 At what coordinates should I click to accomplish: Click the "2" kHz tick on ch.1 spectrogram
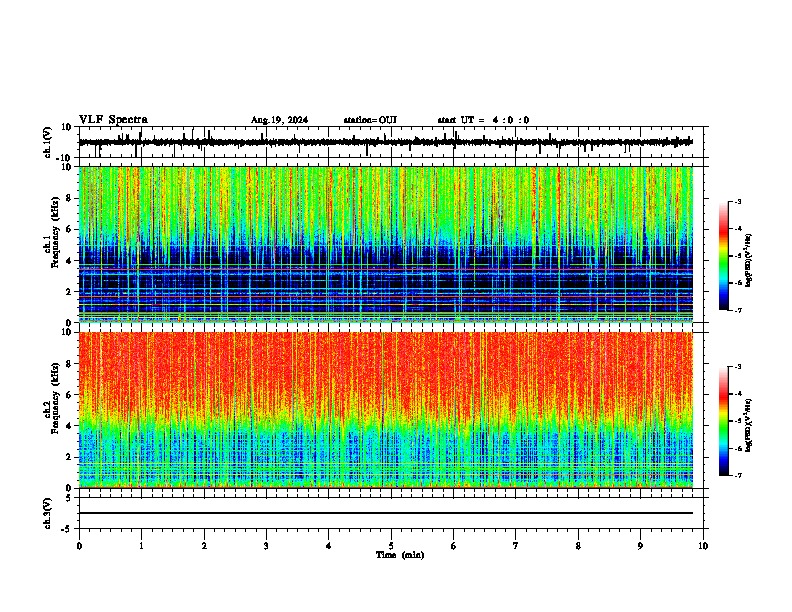(70, 292)
